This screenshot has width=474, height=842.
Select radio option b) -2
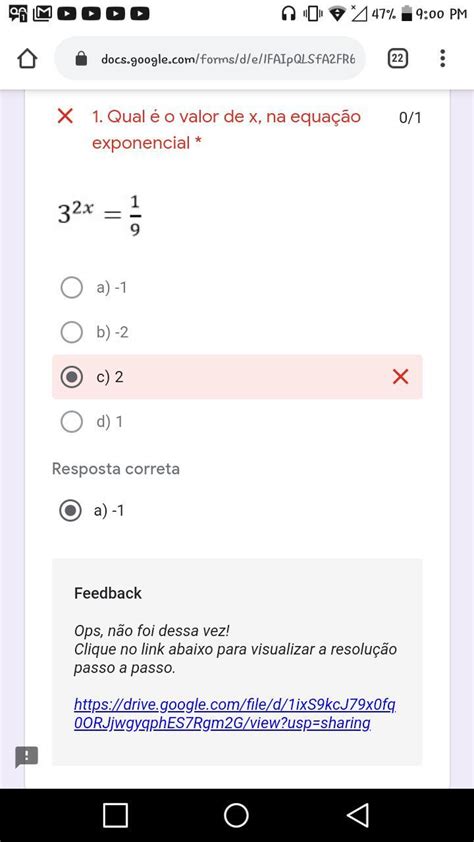point(71,332)
